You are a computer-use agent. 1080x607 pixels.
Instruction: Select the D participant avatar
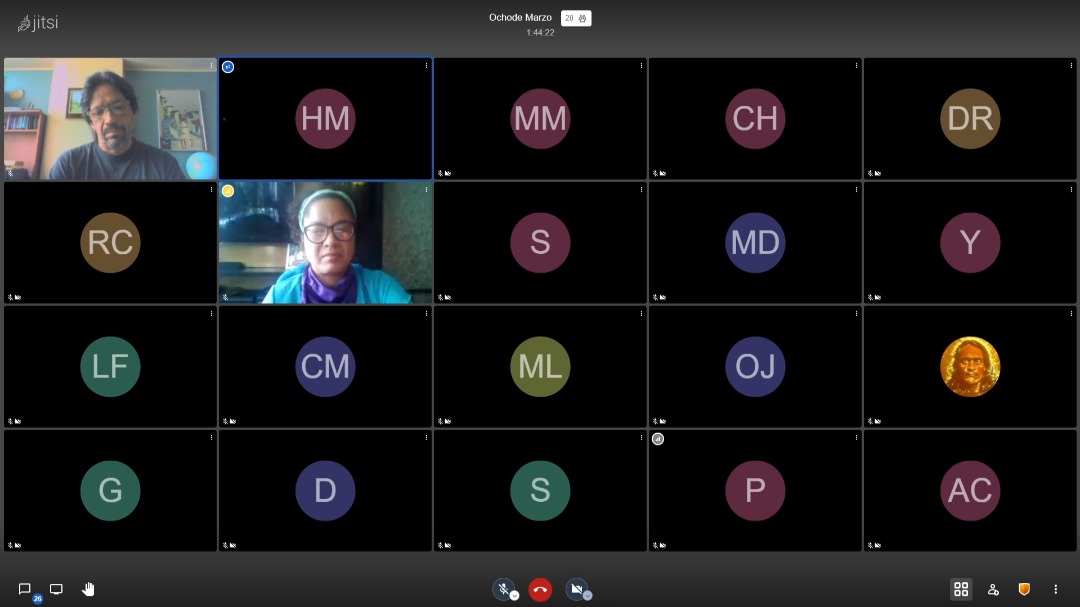(325, 491)
